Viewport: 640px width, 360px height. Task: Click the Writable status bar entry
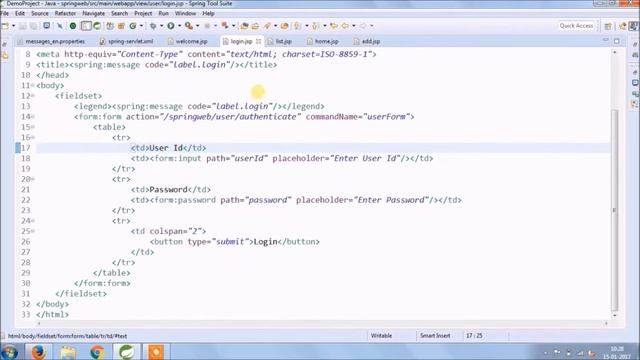pyautogui.click(x=382, y=336)
